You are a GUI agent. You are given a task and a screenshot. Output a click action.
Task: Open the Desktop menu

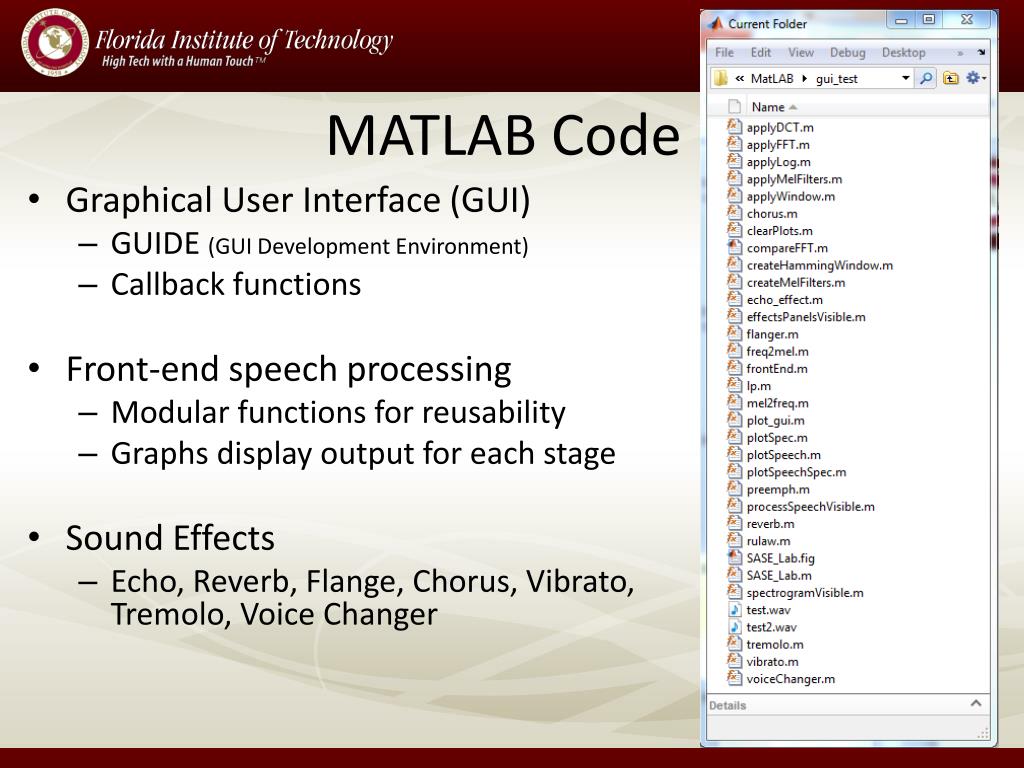904,52
